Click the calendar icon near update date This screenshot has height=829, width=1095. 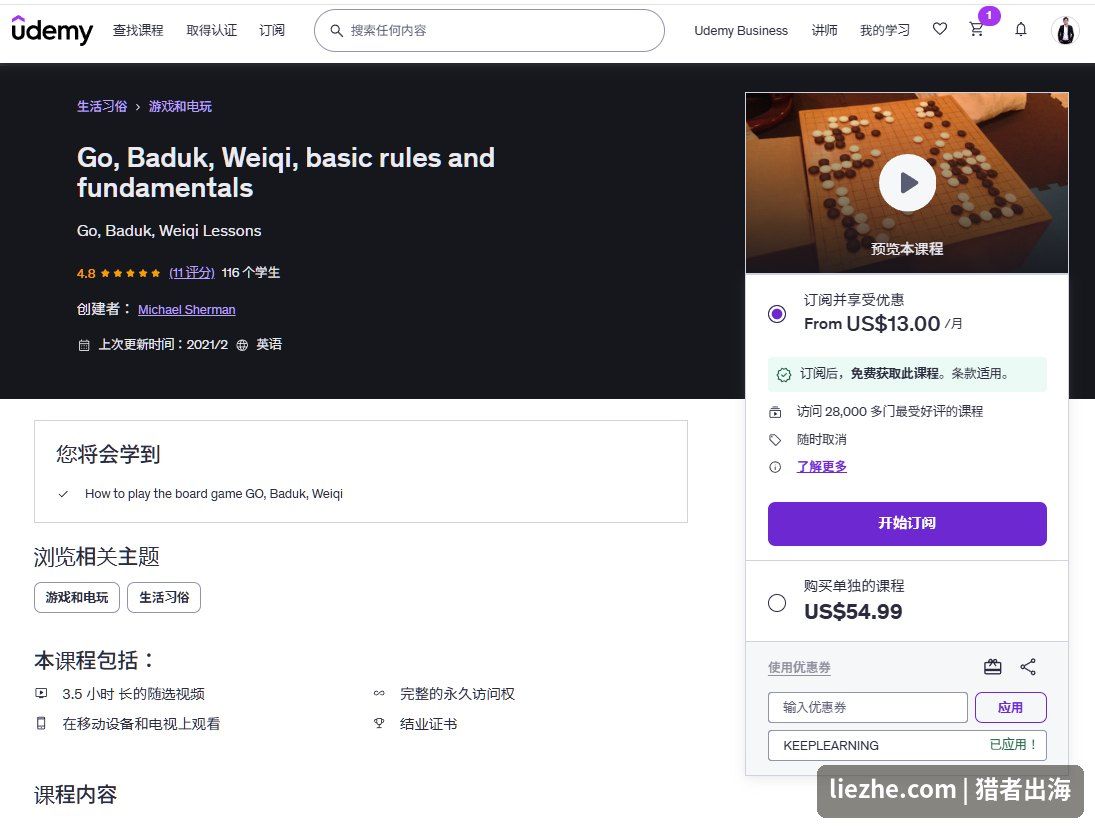[x=84, y=345]
